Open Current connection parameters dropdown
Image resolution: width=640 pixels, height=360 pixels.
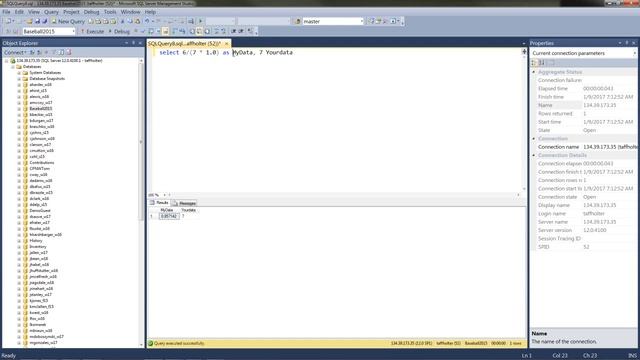pos(635,53)
